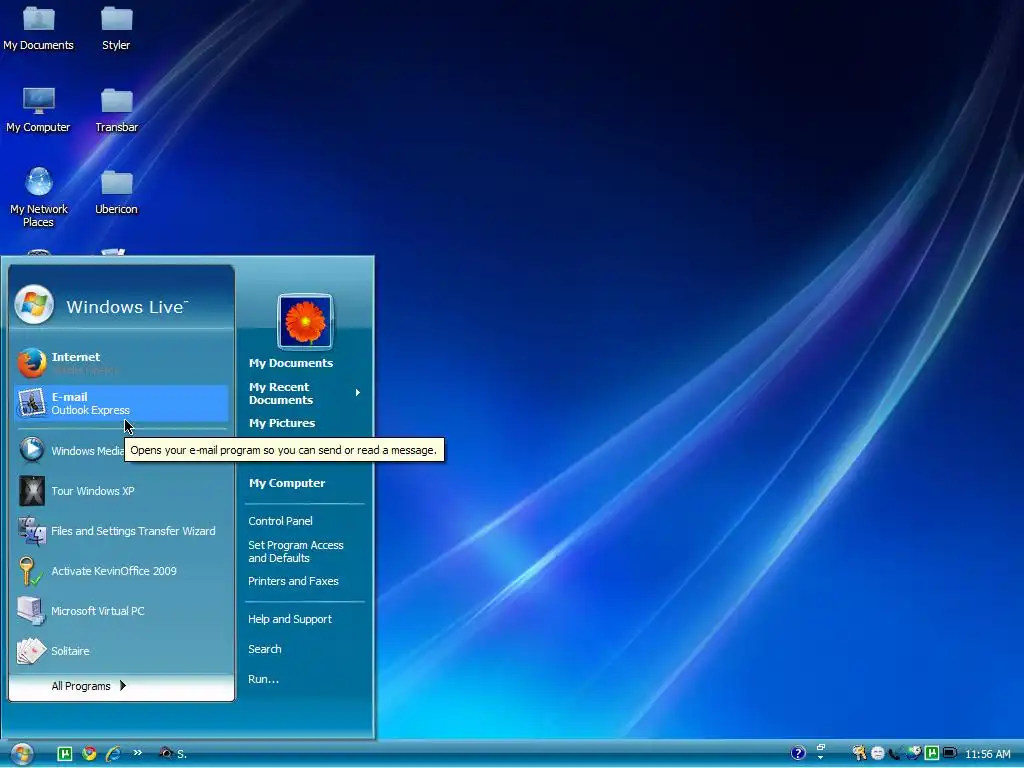
Task: Click the flower user account picture
Action: tap(305, 321)
